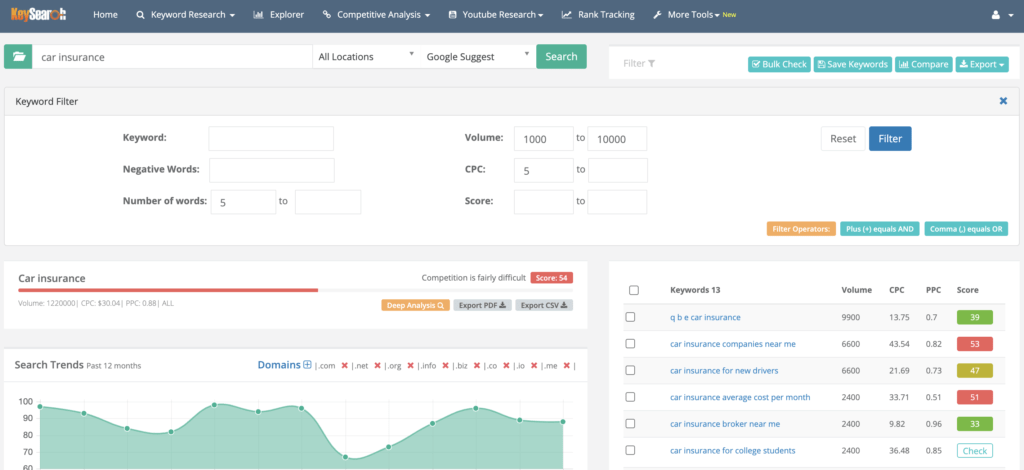The height and width of the screenshot is (470, 1024).
Task: Expand domains with the plus icon
Action: 307,365
